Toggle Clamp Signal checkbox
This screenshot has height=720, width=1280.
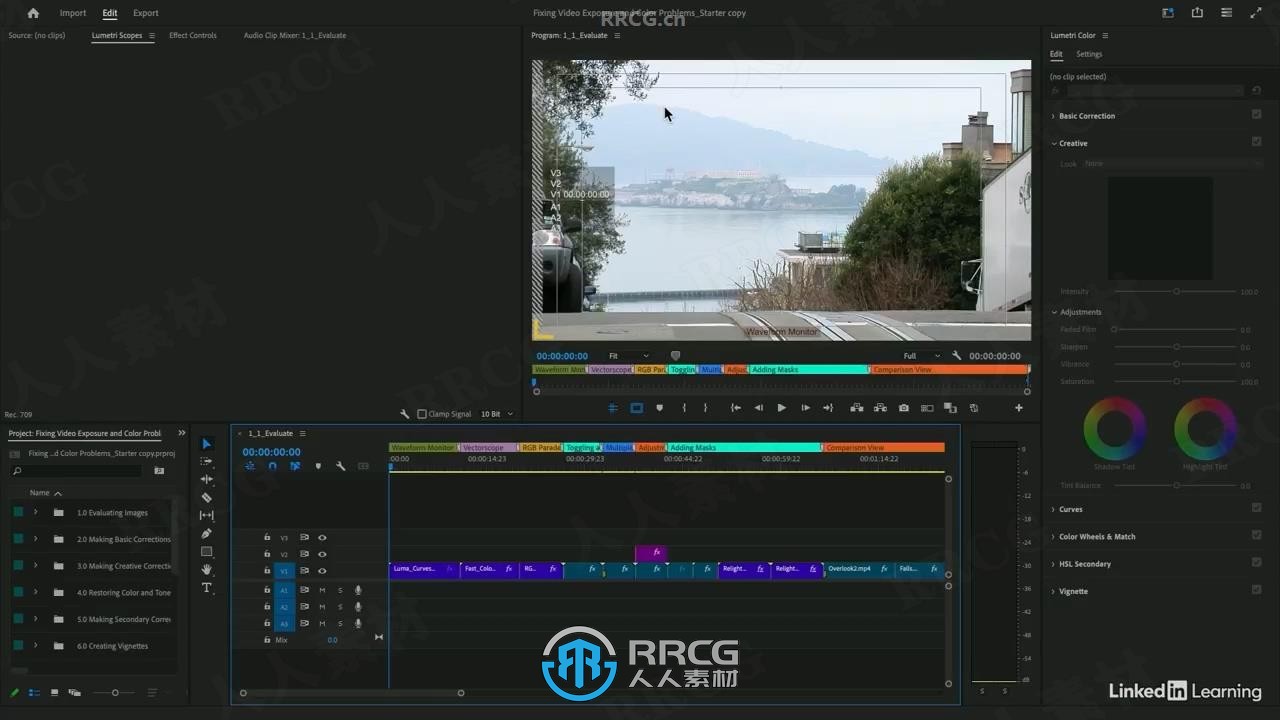pos(421,414)
